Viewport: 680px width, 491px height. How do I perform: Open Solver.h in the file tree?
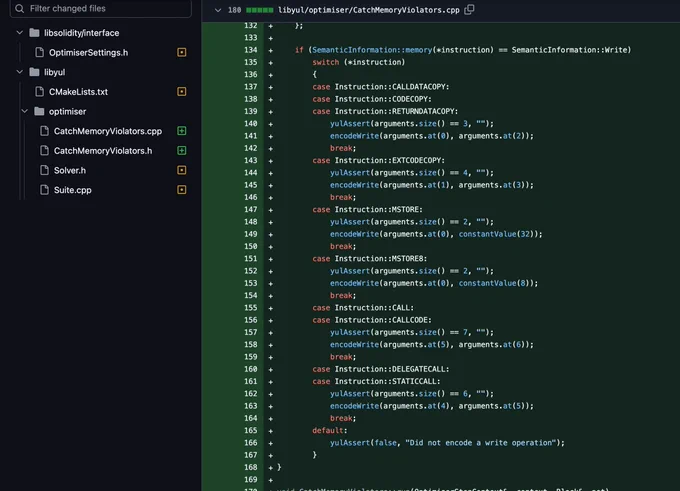coord(70,170)
